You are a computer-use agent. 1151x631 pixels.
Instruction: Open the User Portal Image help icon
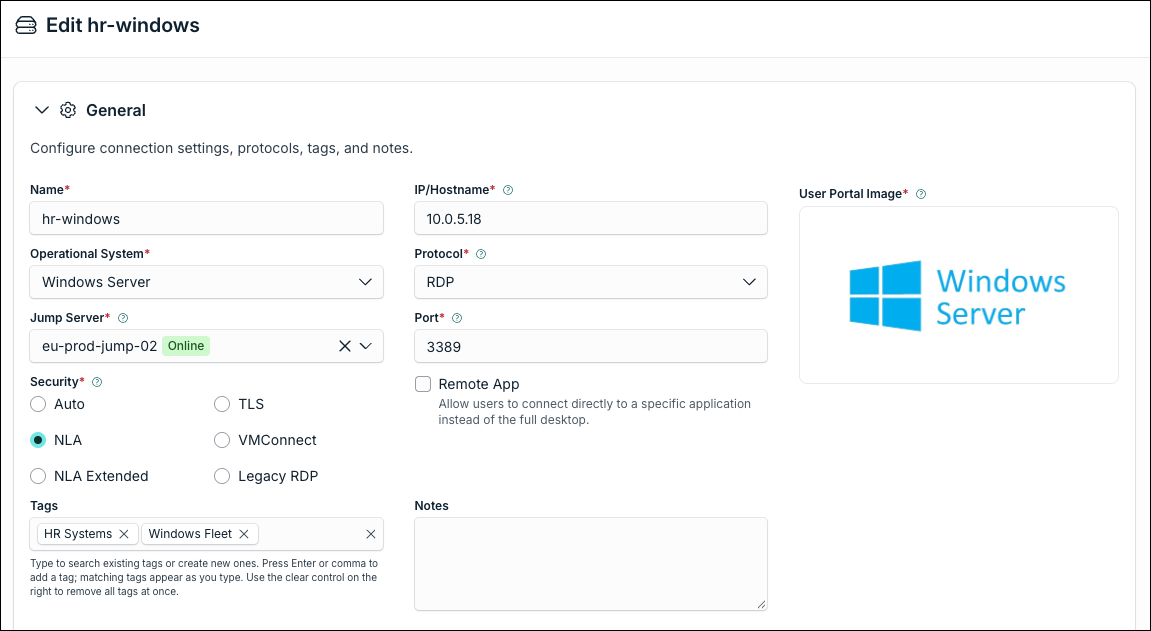(x=921, y=194)
